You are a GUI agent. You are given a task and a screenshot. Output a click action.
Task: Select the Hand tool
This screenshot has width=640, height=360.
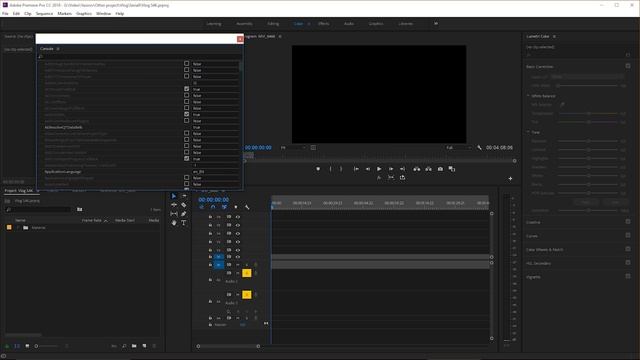(x=174, y=223)
